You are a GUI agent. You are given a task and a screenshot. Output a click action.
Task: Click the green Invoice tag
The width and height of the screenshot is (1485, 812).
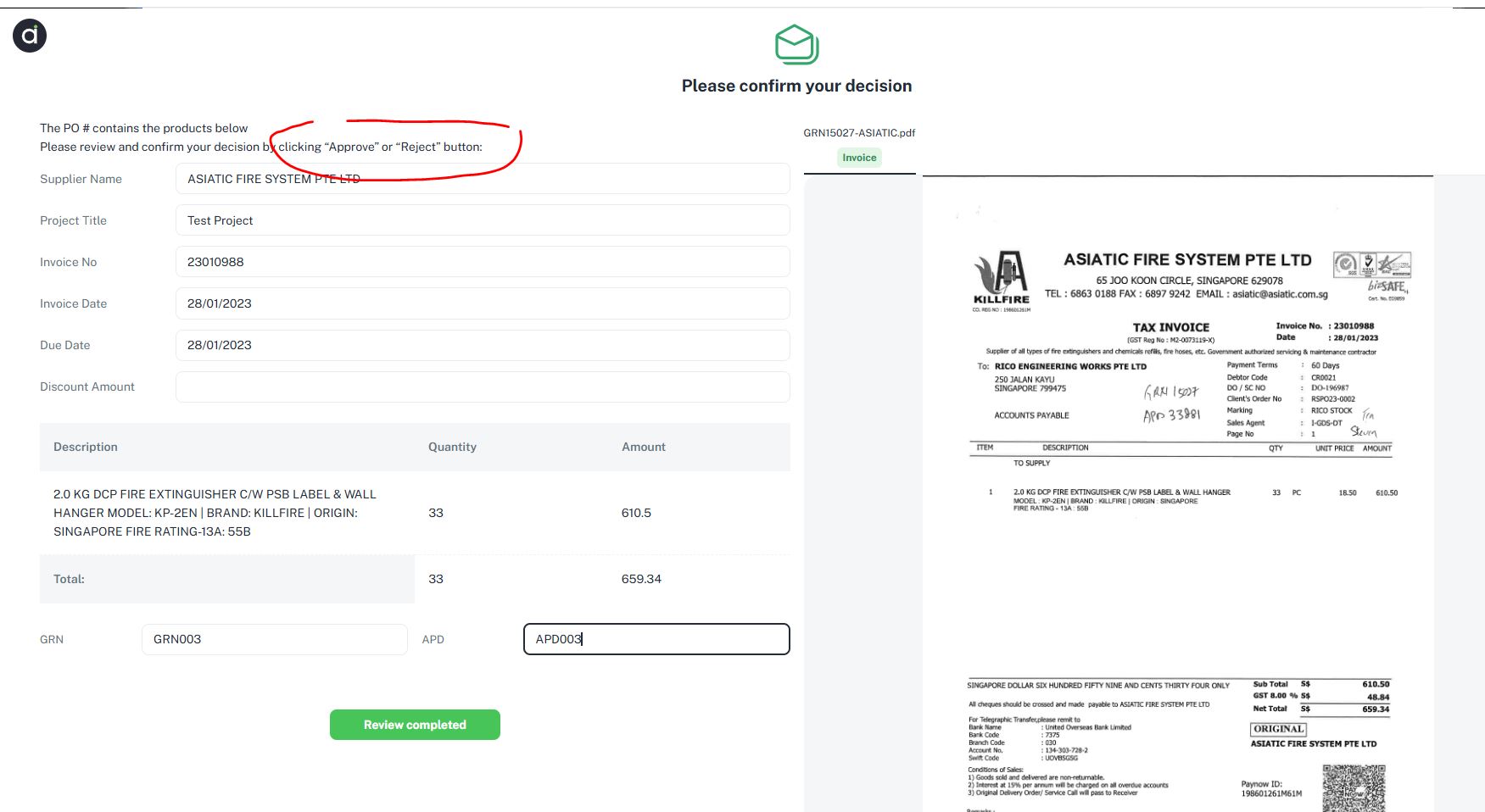click(859, 158)
